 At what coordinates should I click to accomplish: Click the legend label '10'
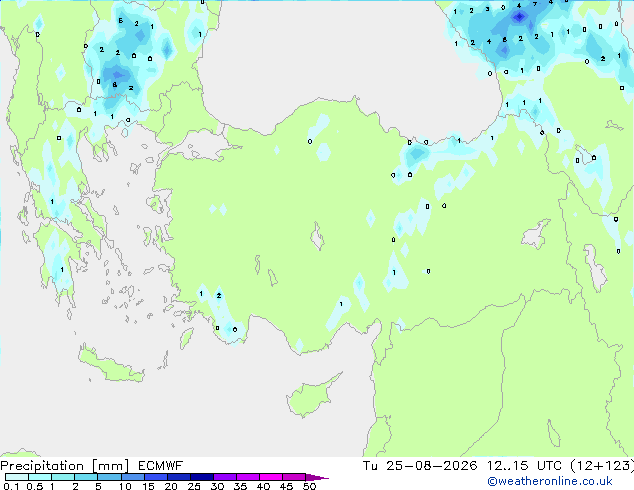click(x=125, y=486)
